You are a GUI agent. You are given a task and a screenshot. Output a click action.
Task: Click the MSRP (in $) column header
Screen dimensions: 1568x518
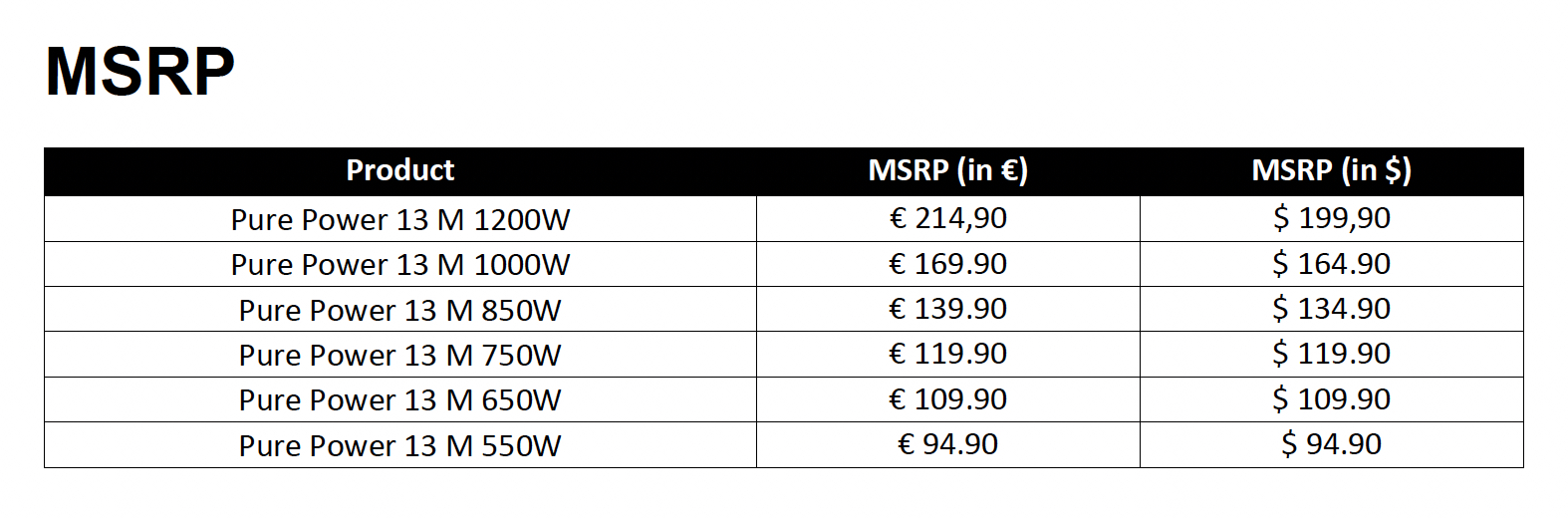(x=1331, y=170)
